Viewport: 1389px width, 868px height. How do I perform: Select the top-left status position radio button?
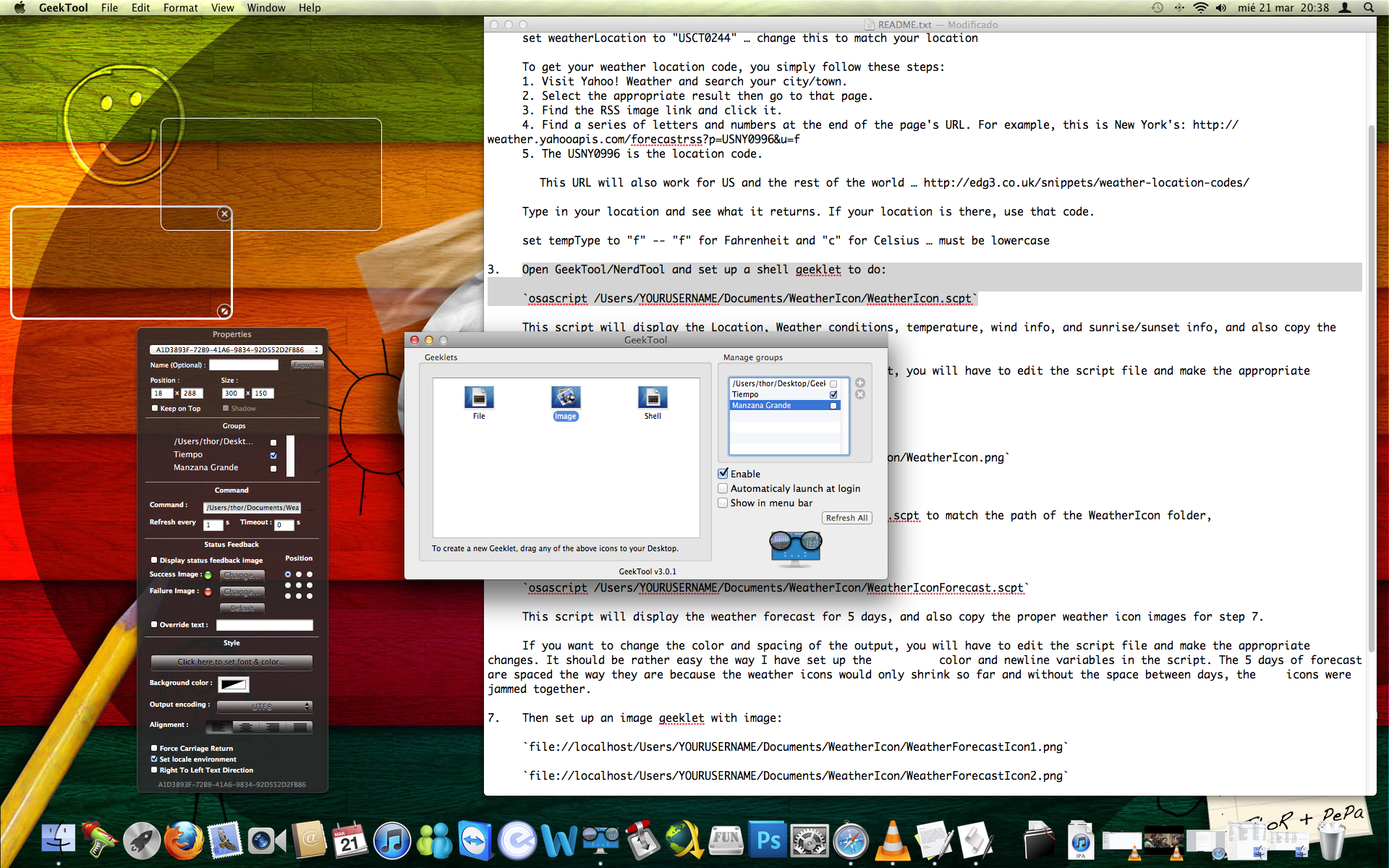point(288,574)
